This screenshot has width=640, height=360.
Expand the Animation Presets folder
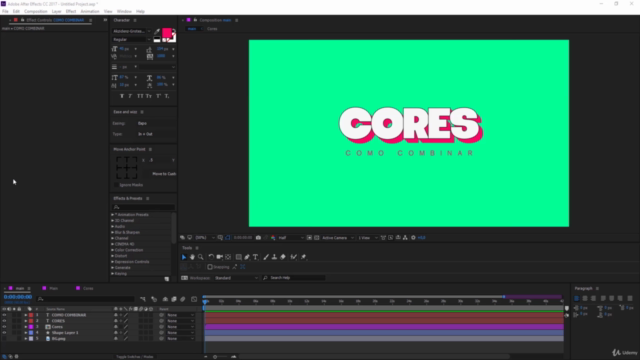coord(113,215)
